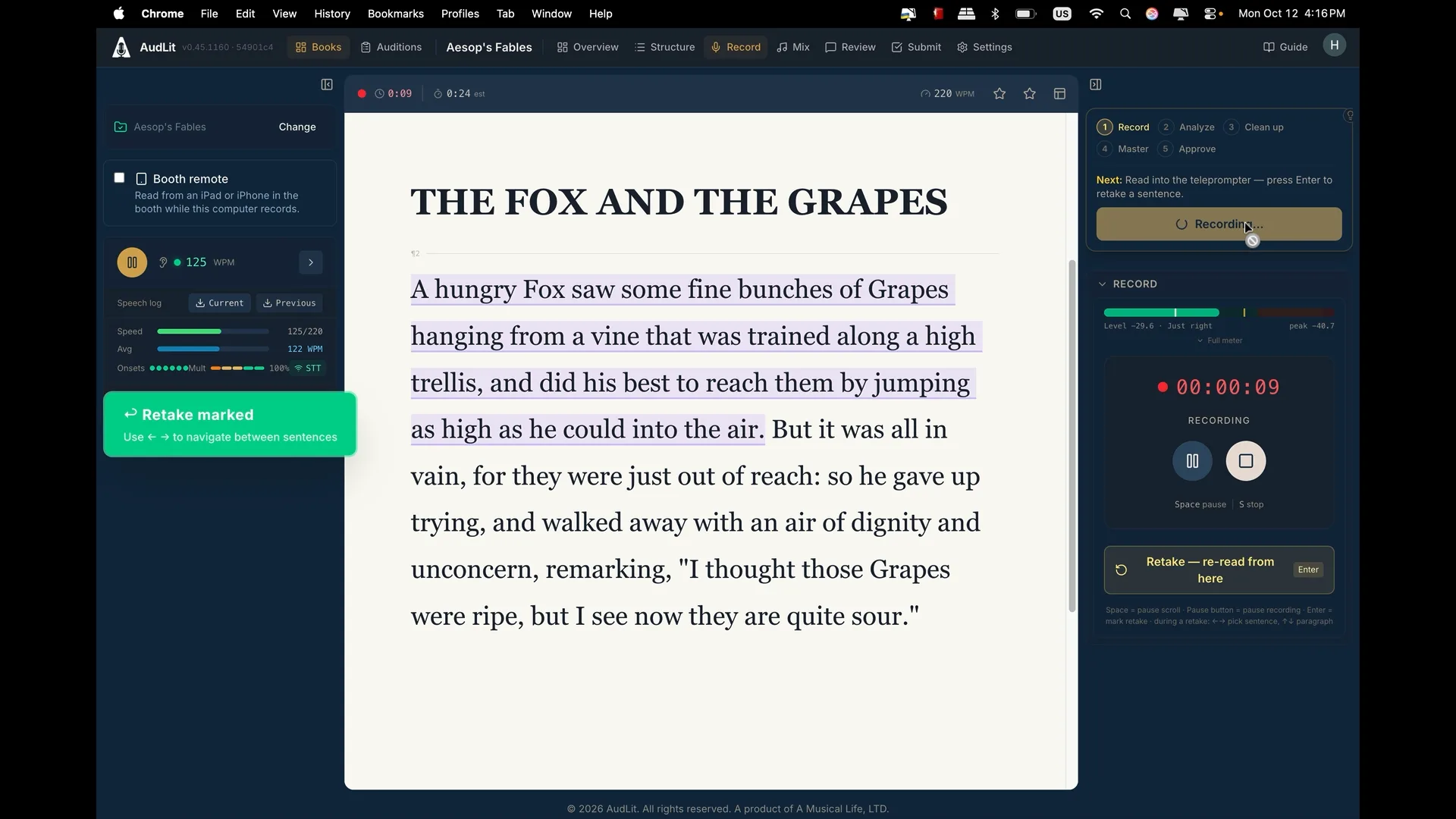Toggle the layout panel icon in teleprompter bar
Screen dimensions: 1456x819
pyautogui.click(x=1060, y=94)
